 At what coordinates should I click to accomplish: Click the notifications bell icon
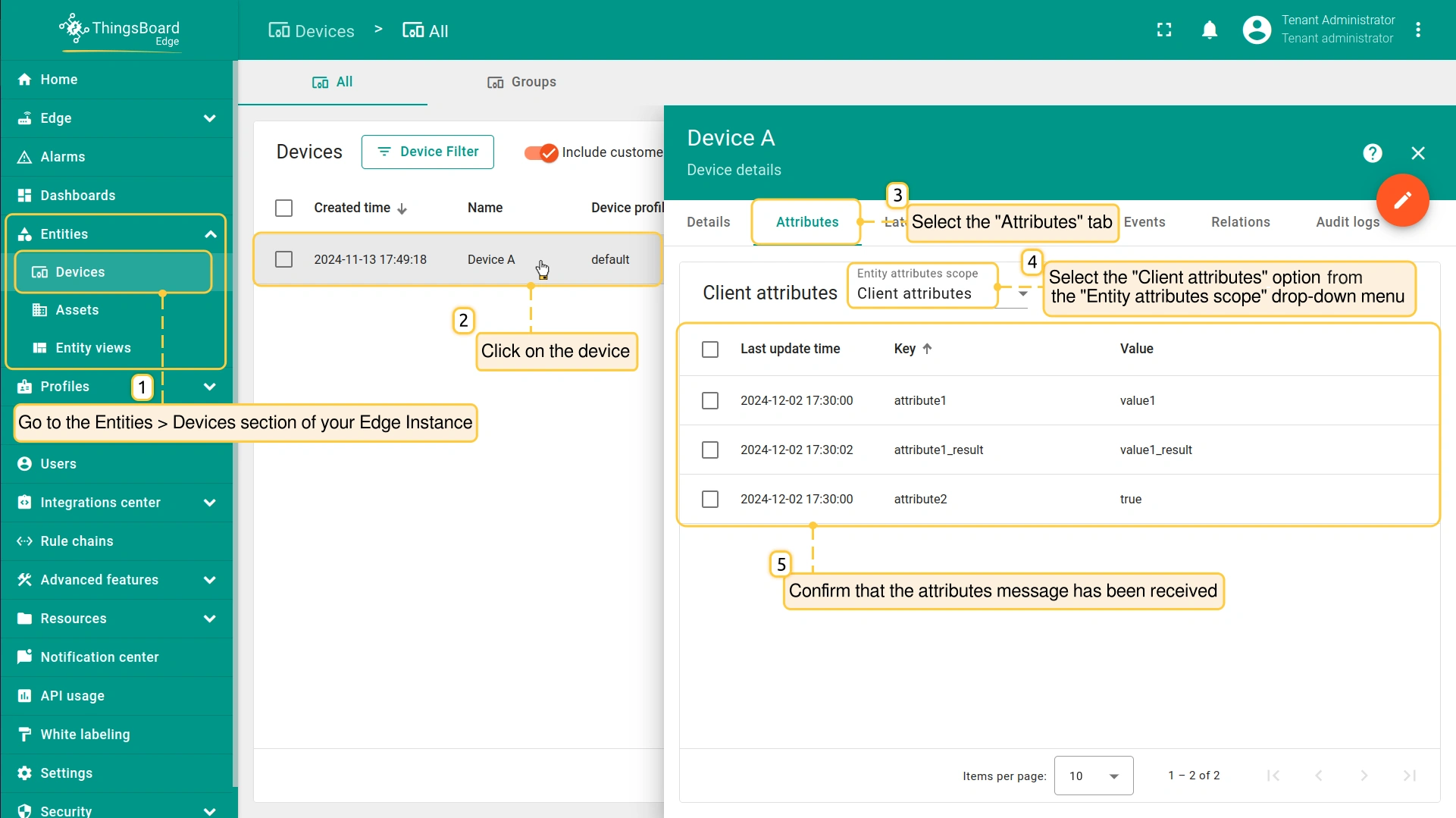(1210, 30)
